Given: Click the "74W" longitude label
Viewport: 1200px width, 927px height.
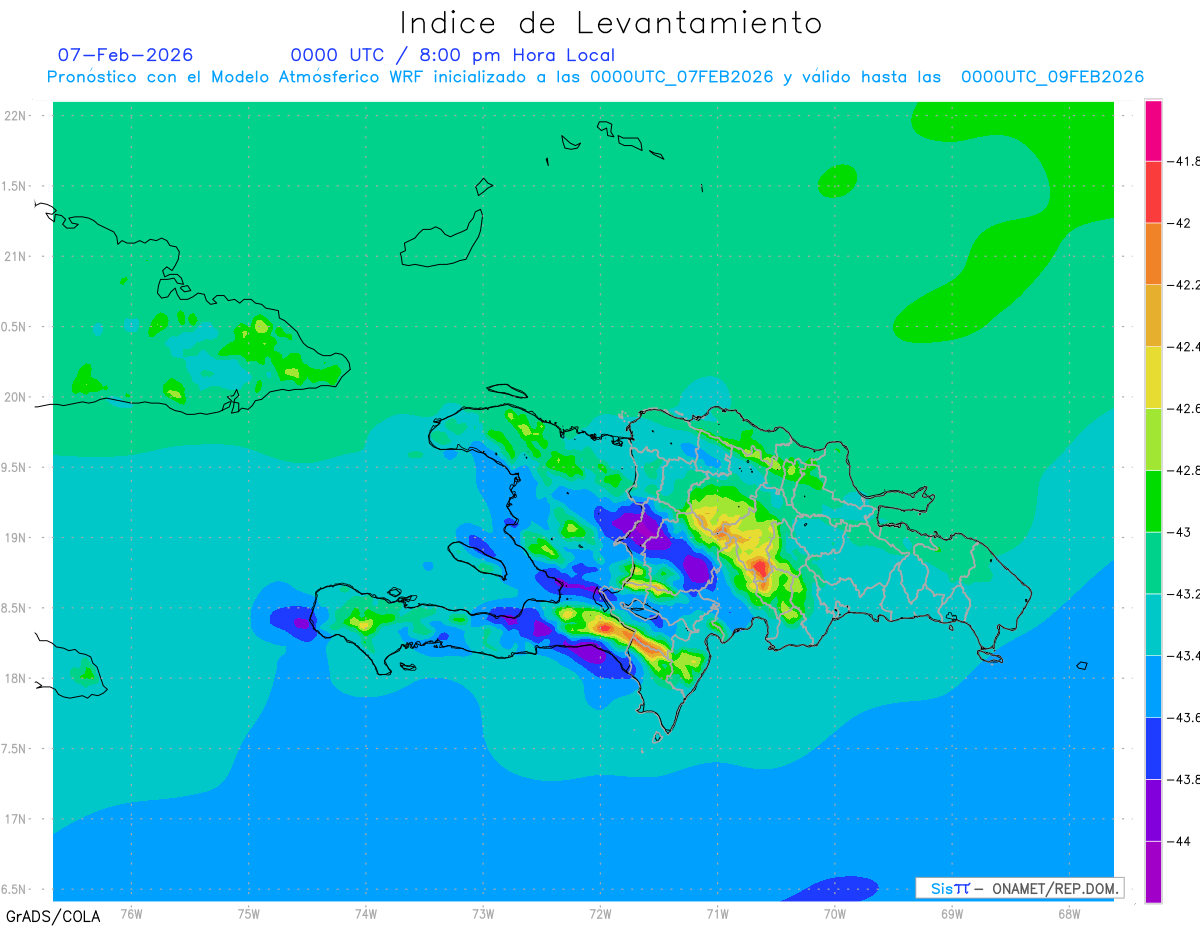Looking at the screenshot, I should 365,914.
